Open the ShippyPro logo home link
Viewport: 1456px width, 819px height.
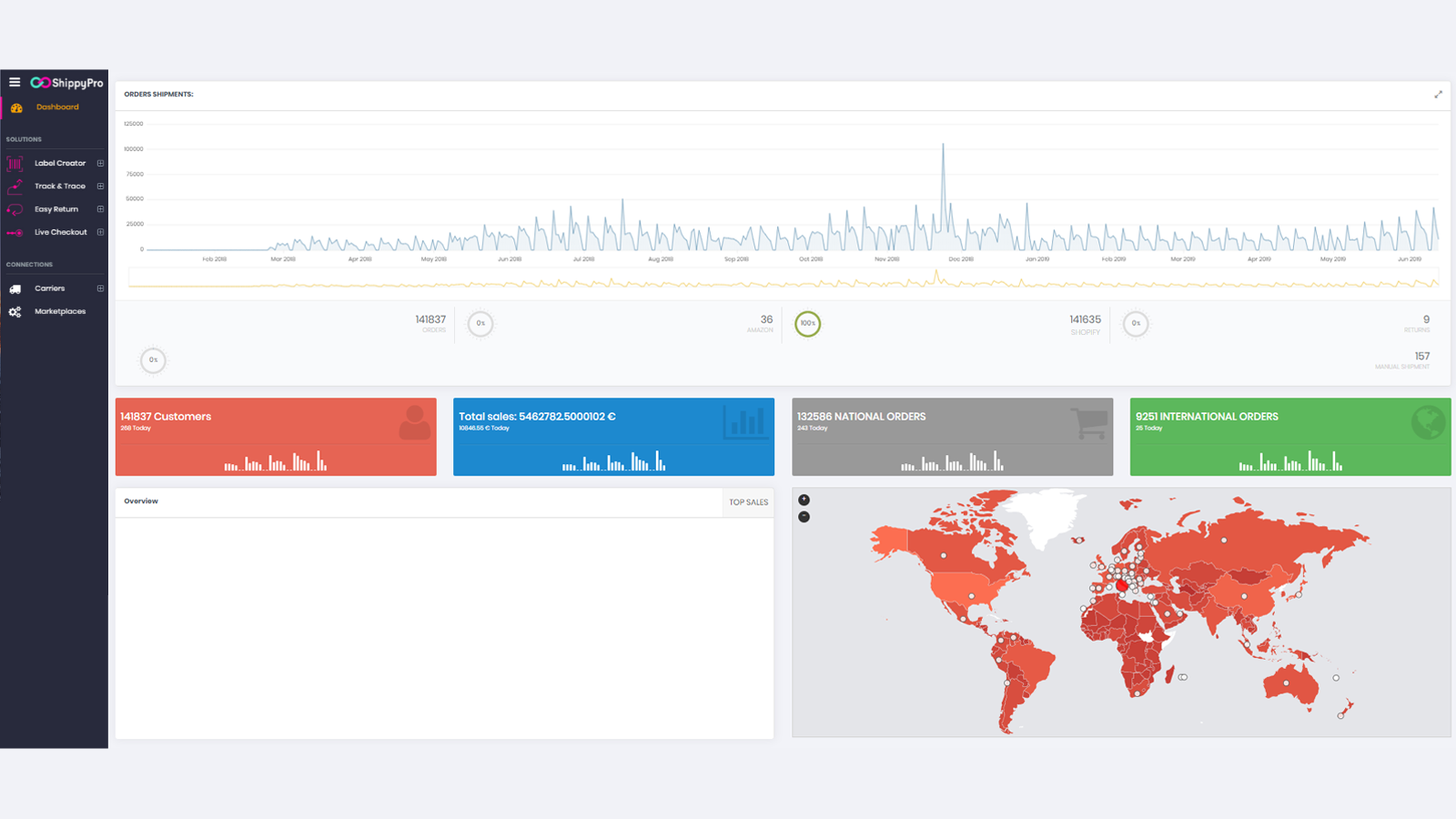click(x=67, y=83)
